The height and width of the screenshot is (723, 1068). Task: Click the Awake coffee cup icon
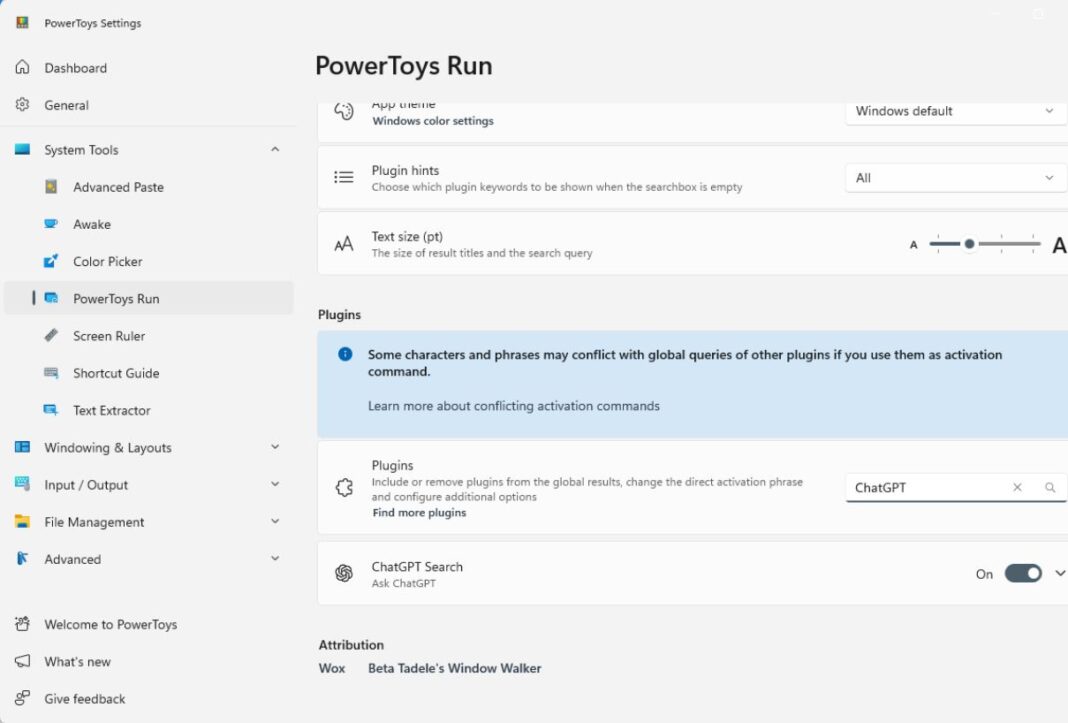click(50, 224)
